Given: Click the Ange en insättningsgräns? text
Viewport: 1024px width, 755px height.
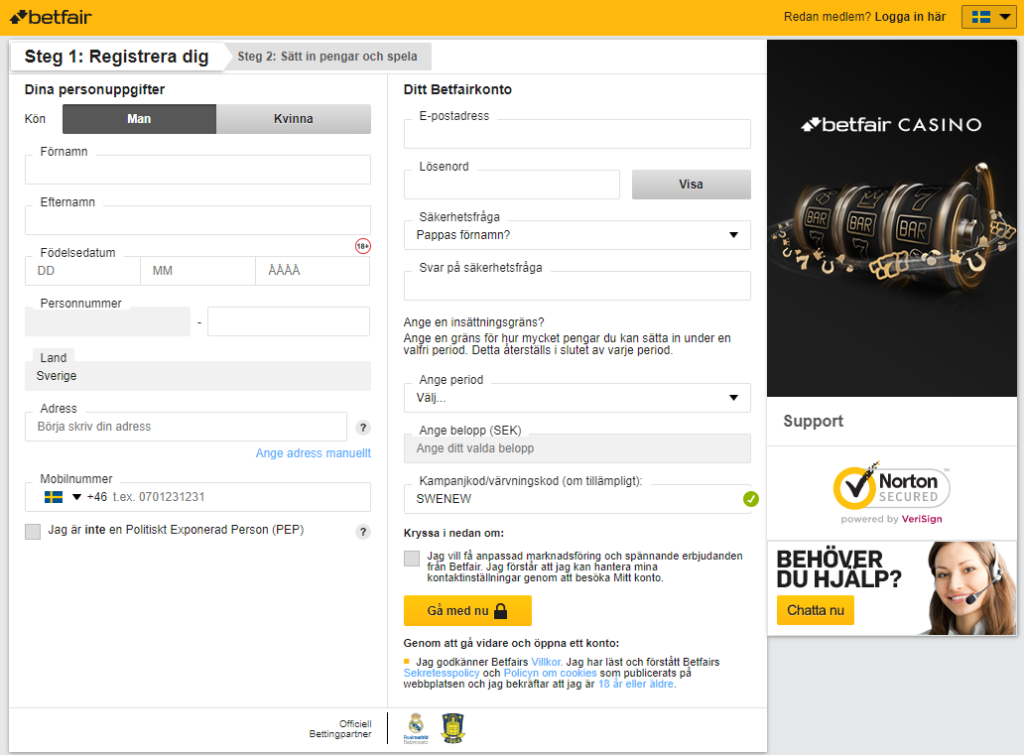Looking at the screenshot, I should (474, 322).
